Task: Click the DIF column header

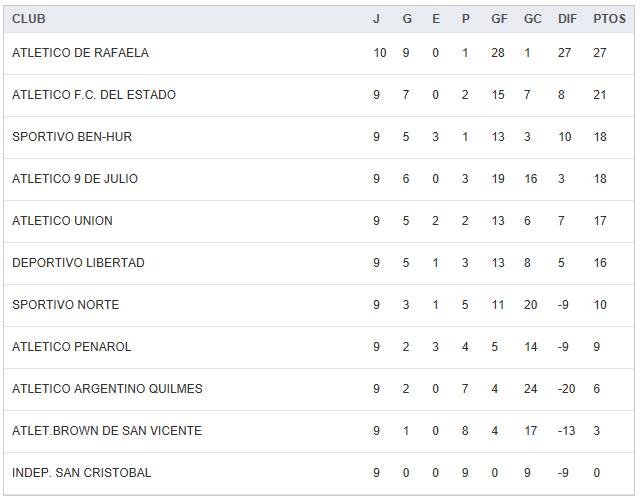Action: pyautogui.click(x=568, y=19)
